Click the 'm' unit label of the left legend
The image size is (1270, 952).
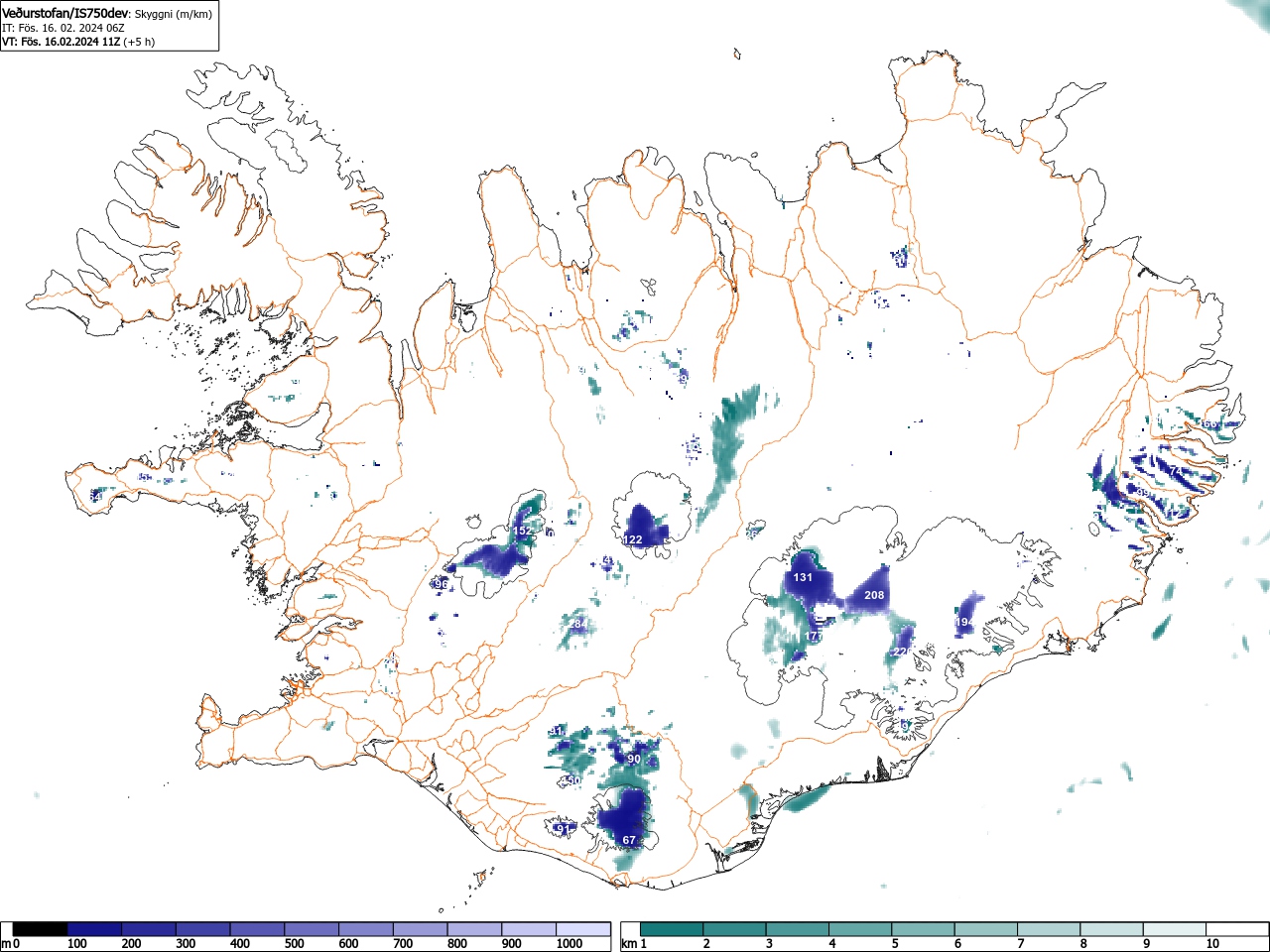[6, 944]
